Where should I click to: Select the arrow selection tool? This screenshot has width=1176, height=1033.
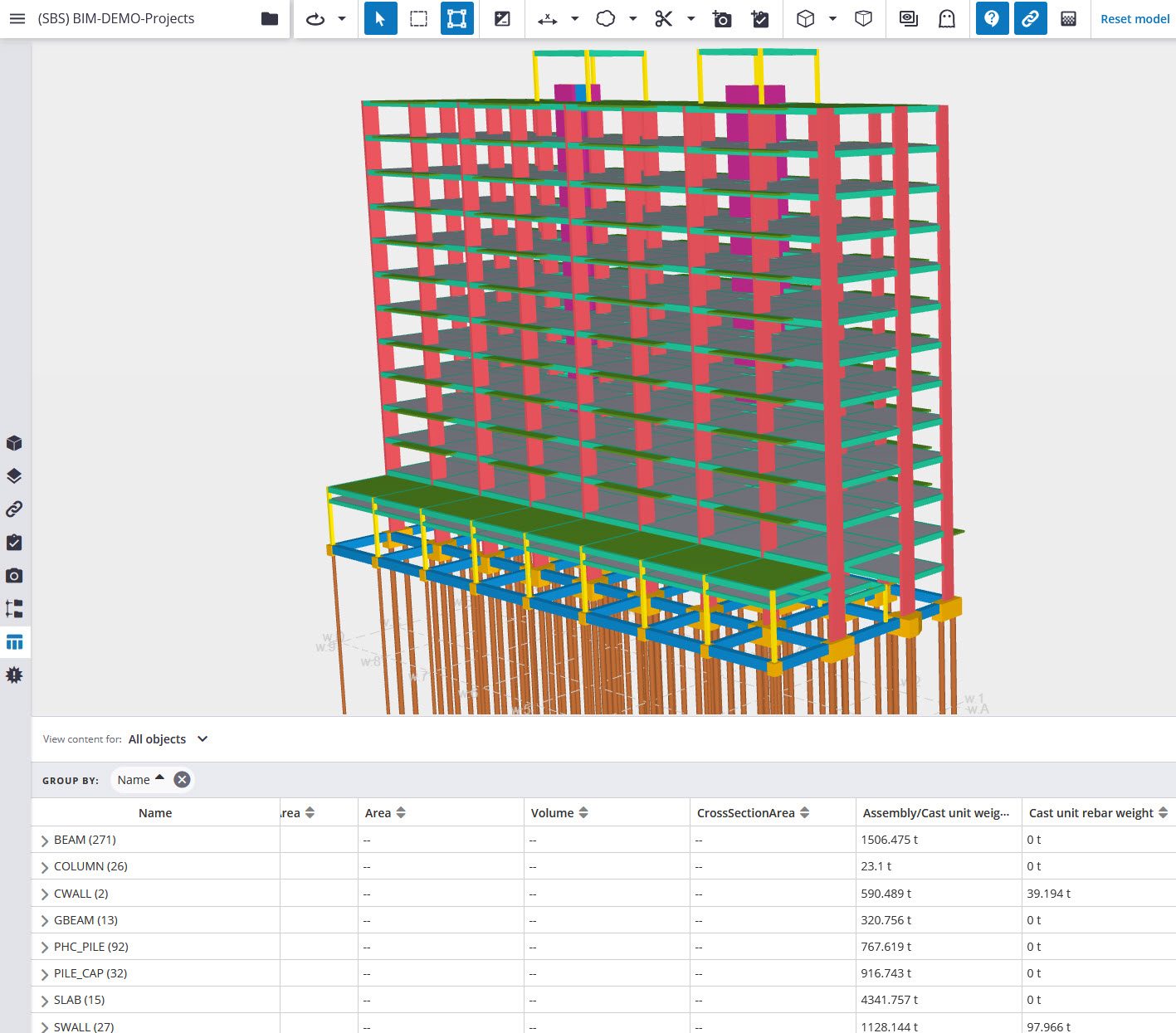coord(380,18)
